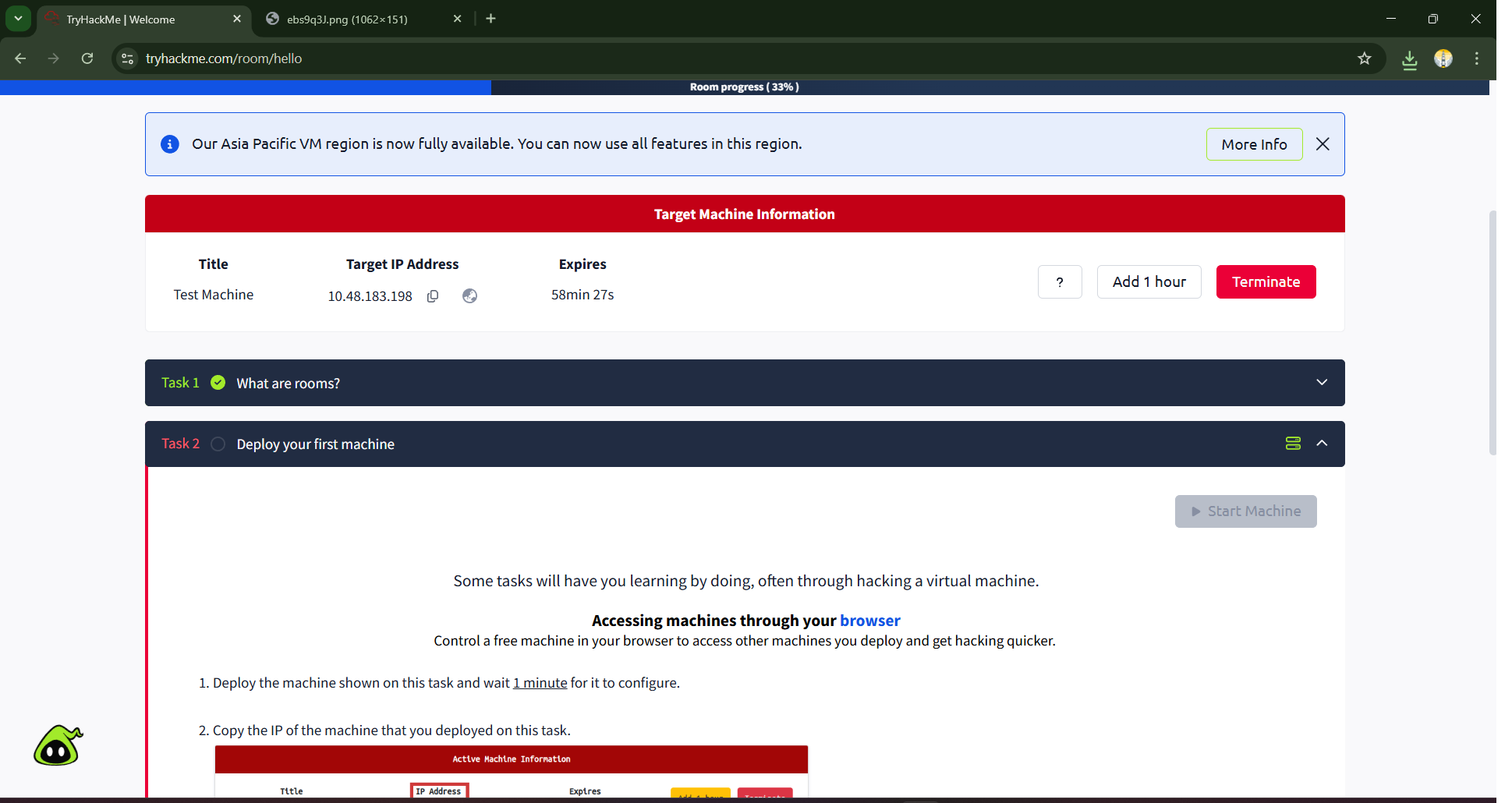Open target IP in browser globe icon
The image size is (1512, 803).
point(469,296)
